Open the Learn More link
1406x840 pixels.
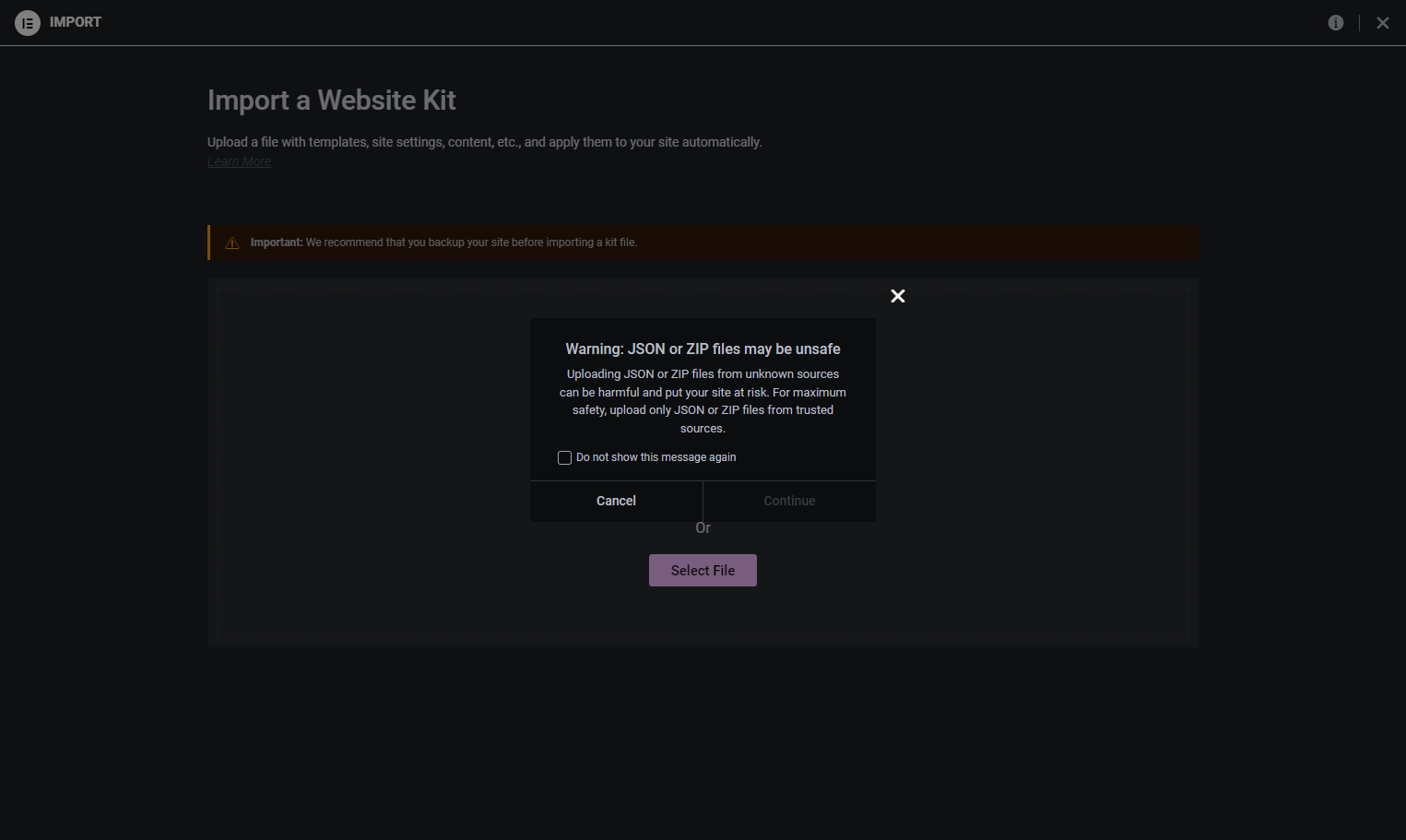(239, 161)
